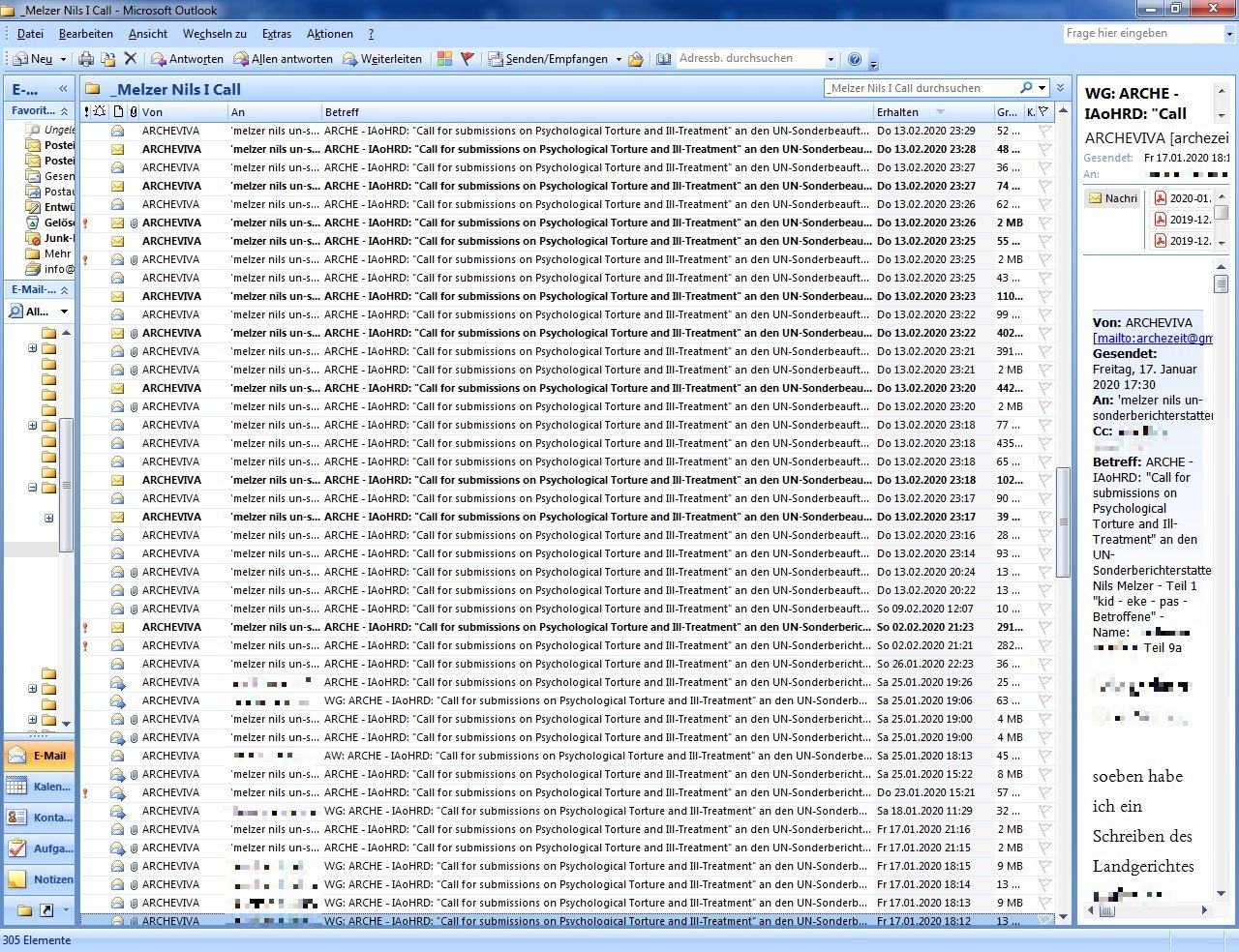Click the red follow-up flag in toolbar
Viewport: 1239px width, 952px height.
[468, 59]
